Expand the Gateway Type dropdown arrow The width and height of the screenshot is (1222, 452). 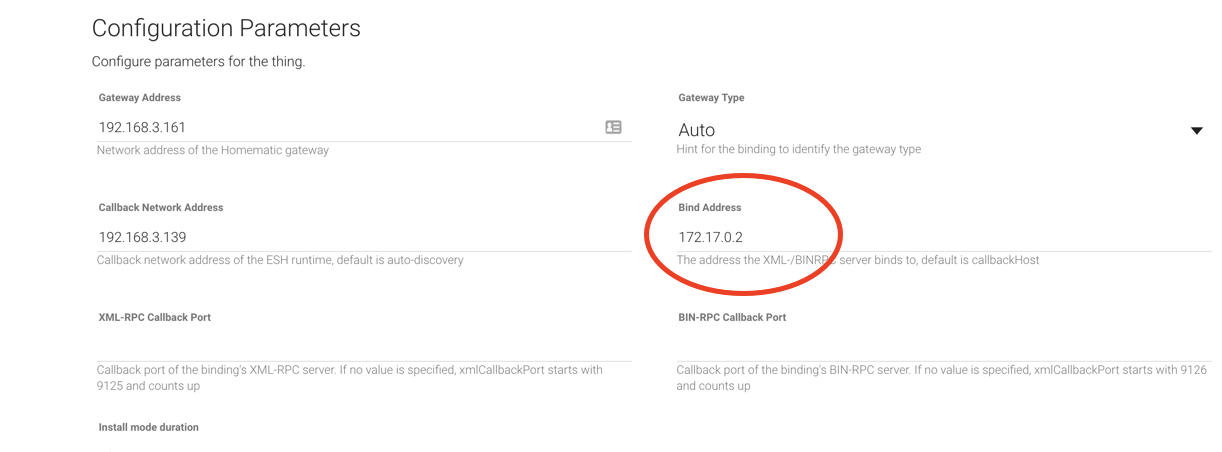pyautogui.click(x=1196, y=131)
